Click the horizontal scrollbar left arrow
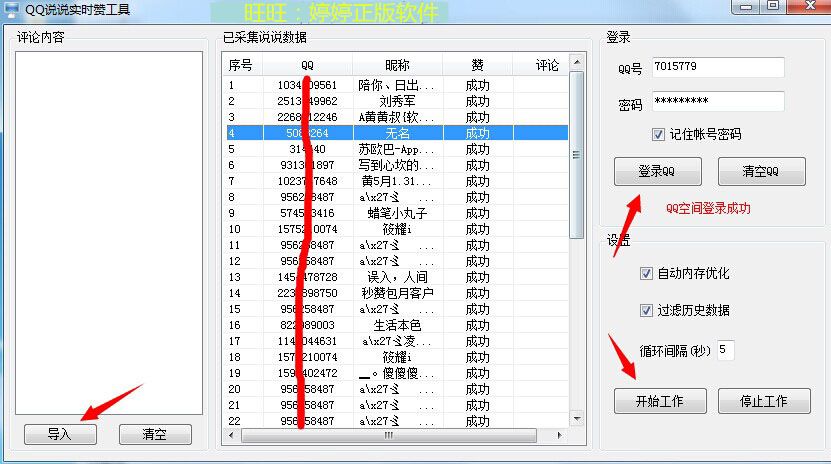The image size is (831, 464). 230,435
